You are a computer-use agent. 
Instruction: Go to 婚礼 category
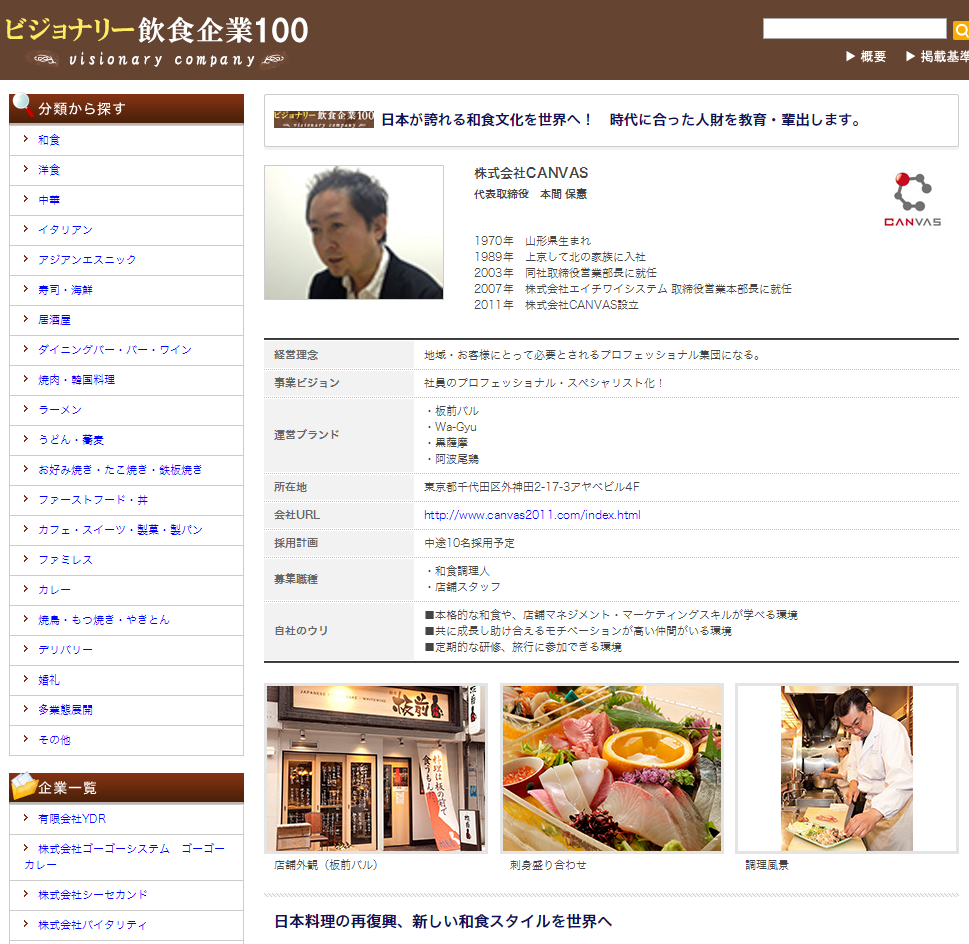tap(49, 680)
